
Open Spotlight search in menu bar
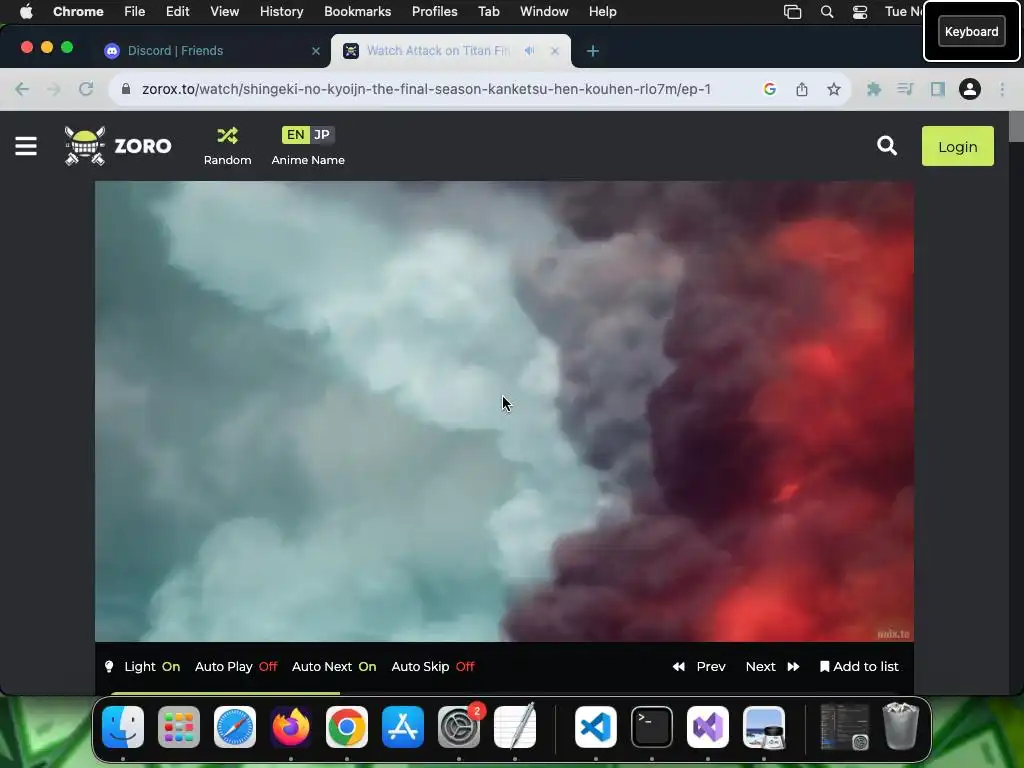click(x=827, y=12)
